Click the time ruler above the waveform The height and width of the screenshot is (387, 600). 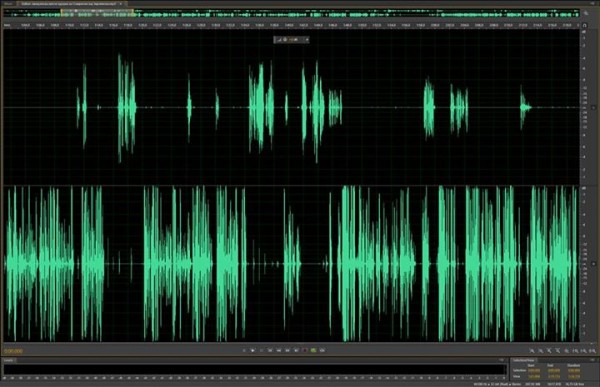tap(291, 25)
